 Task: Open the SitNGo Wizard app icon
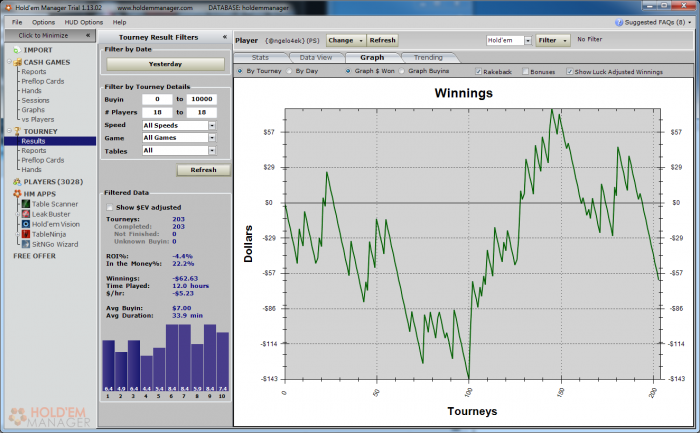tap(26, 244)
